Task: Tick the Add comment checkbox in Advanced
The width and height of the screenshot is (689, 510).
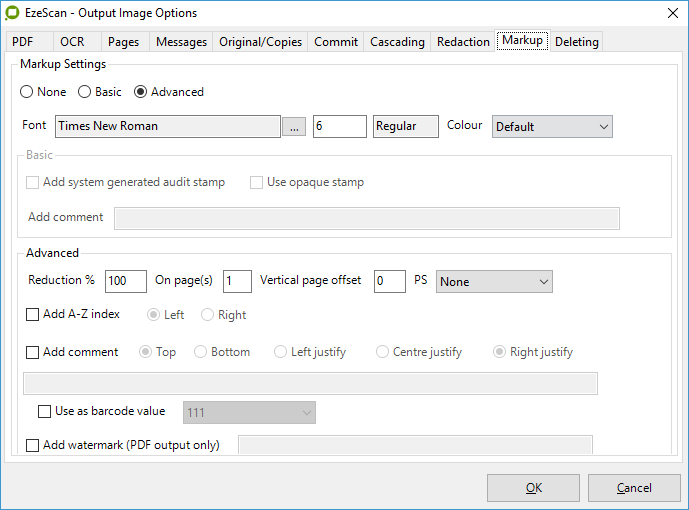Action: 33,352
